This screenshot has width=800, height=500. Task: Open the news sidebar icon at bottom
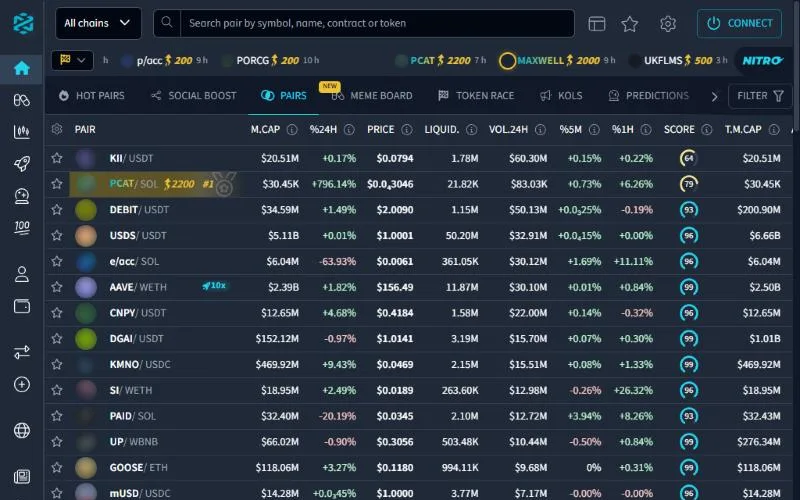(x=21, y=477)
